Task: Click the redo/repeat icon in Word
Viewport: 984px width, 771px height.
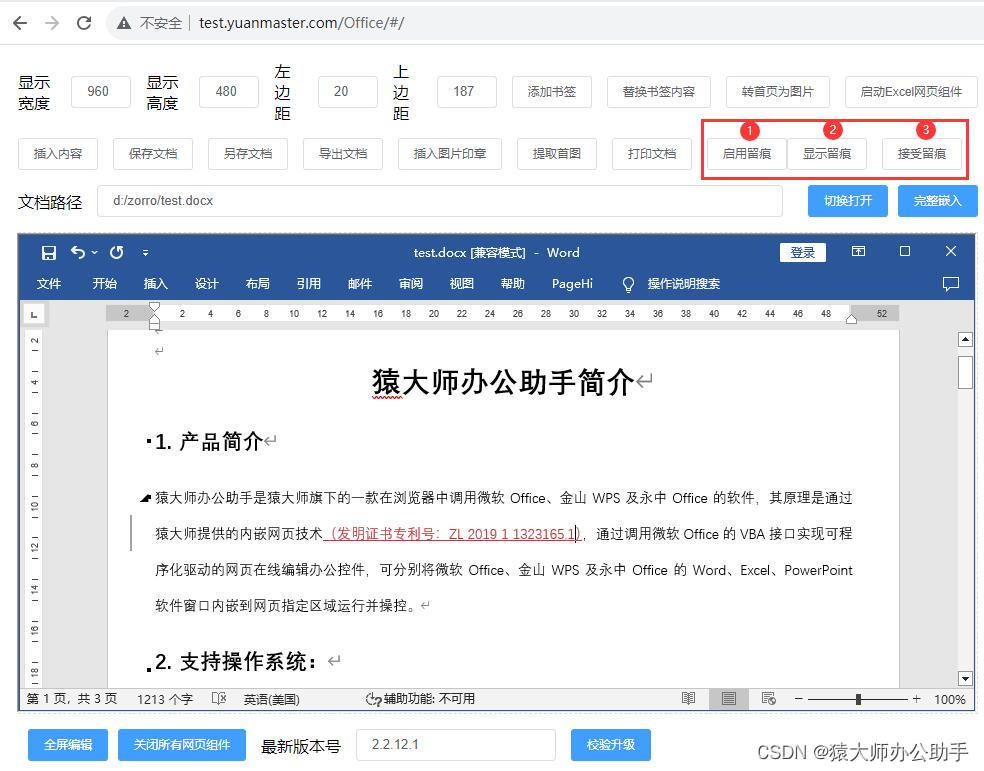Action: tap(117, 252)
